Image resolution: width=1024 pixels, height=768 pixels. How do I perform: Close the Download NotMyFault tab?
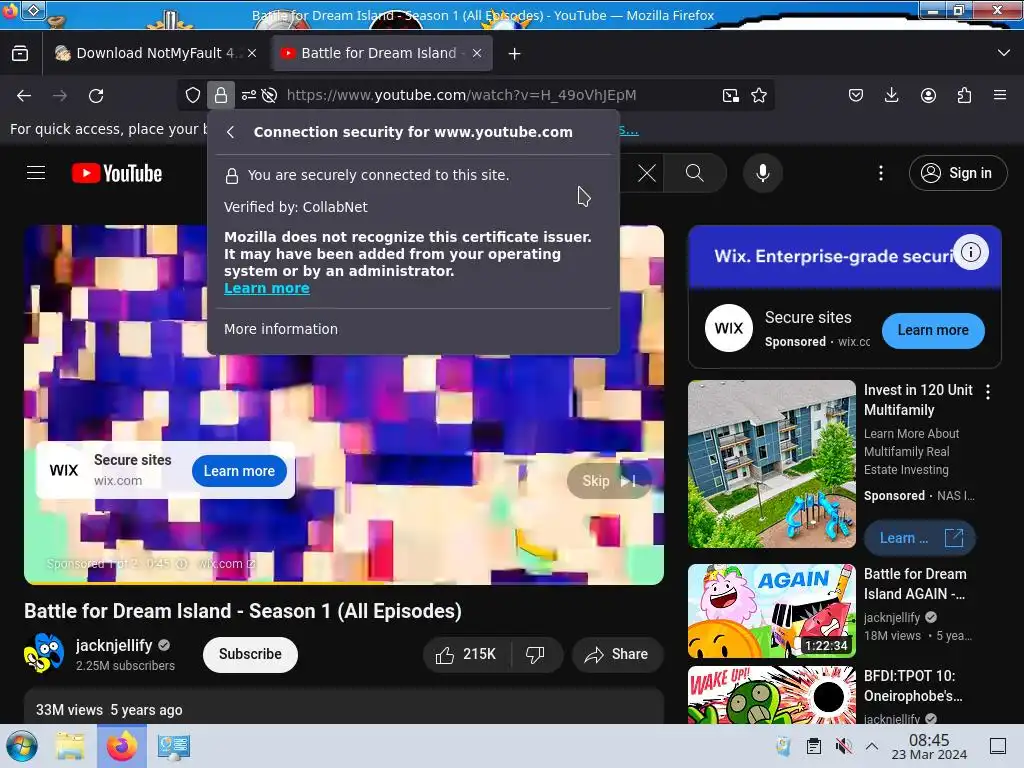click(252, 53)
